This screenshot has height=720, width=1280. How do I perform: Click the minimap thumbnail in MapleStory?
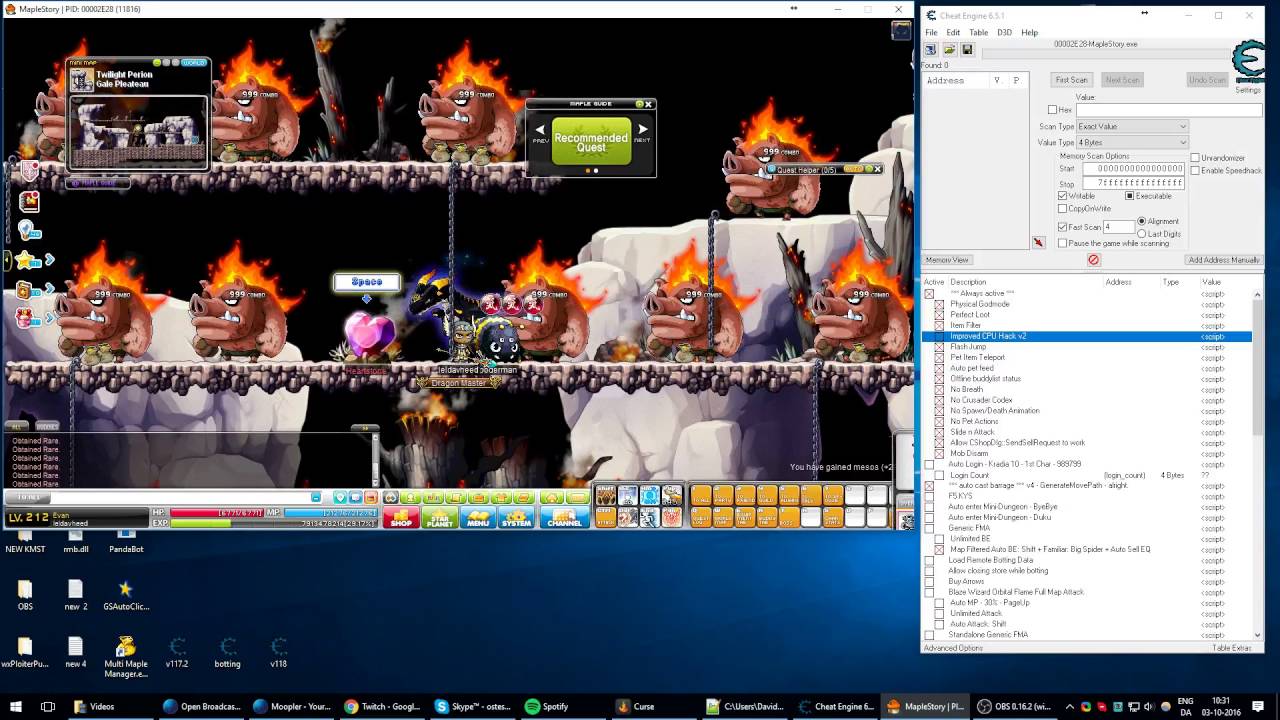137,133
